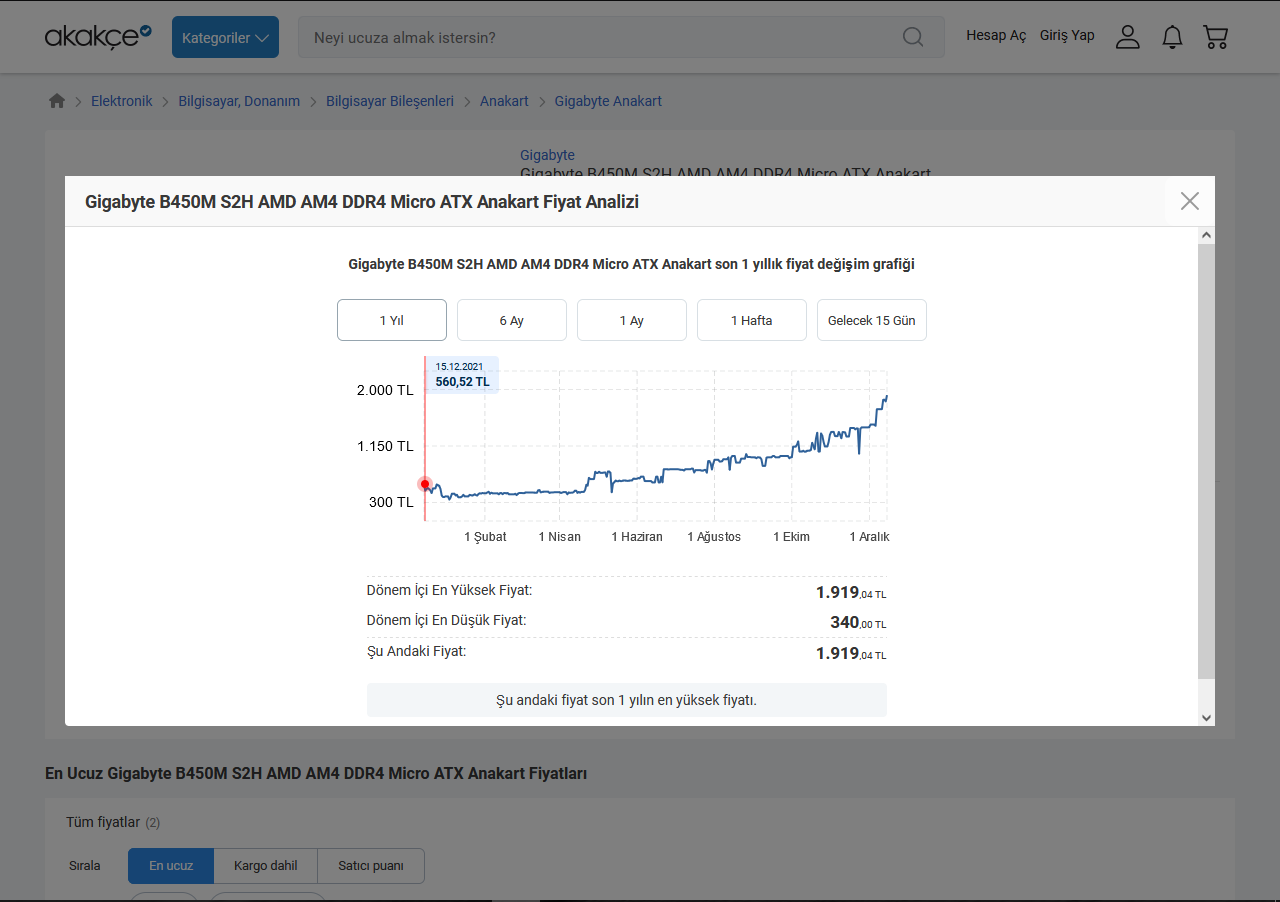Viewport: 1280px width, 902px height.
Task: Show the 1 Hafta price range
Action: (x=752, y=320)
